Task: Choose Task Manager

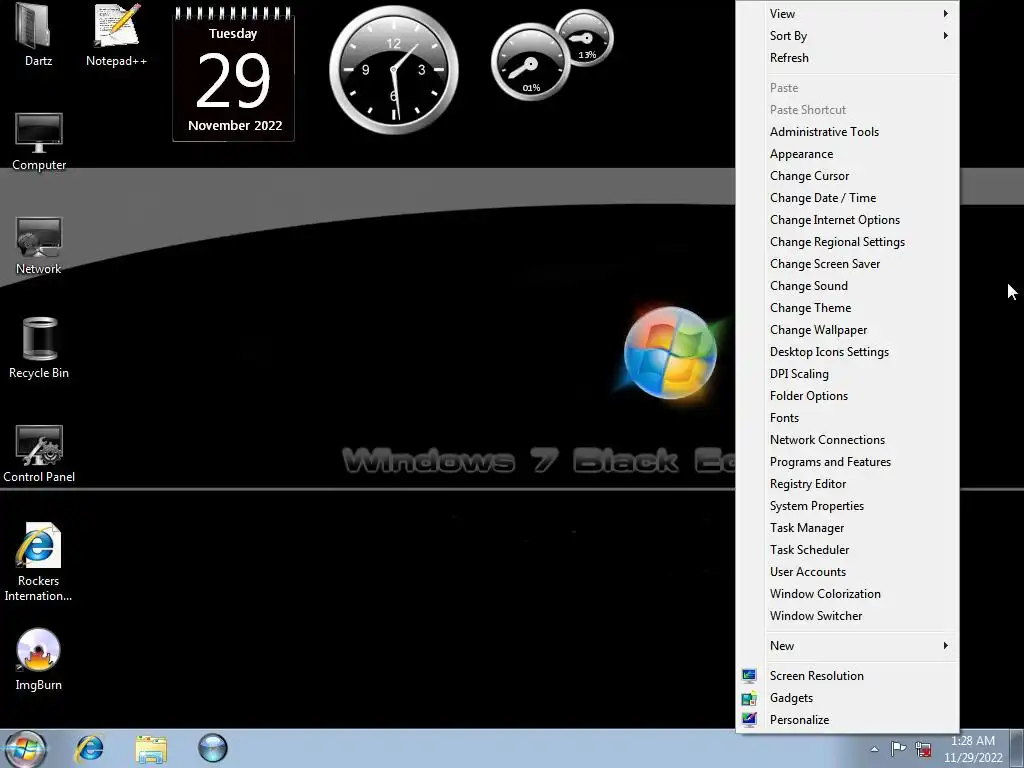Action: [x=848, y=528]
